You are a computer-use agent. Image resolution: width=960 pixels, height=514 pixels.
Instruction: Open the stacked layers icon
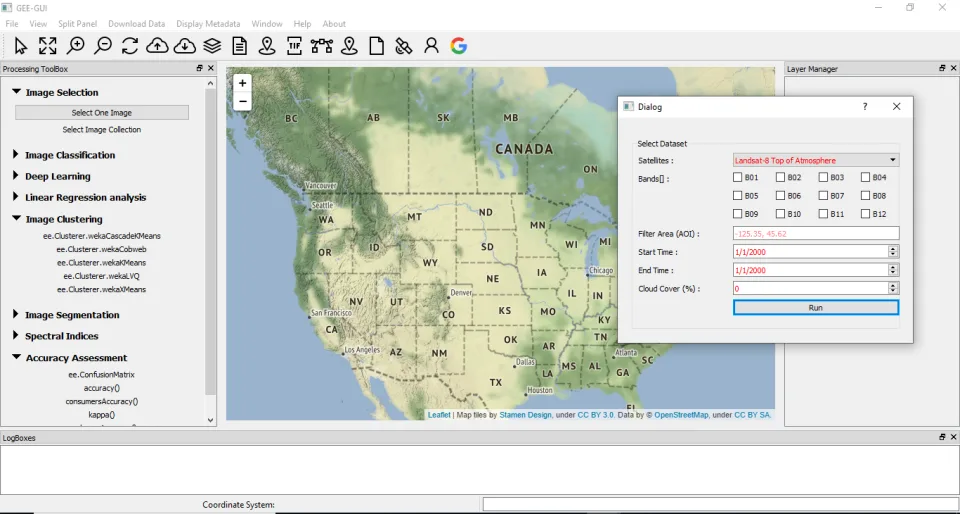[212, 46]
